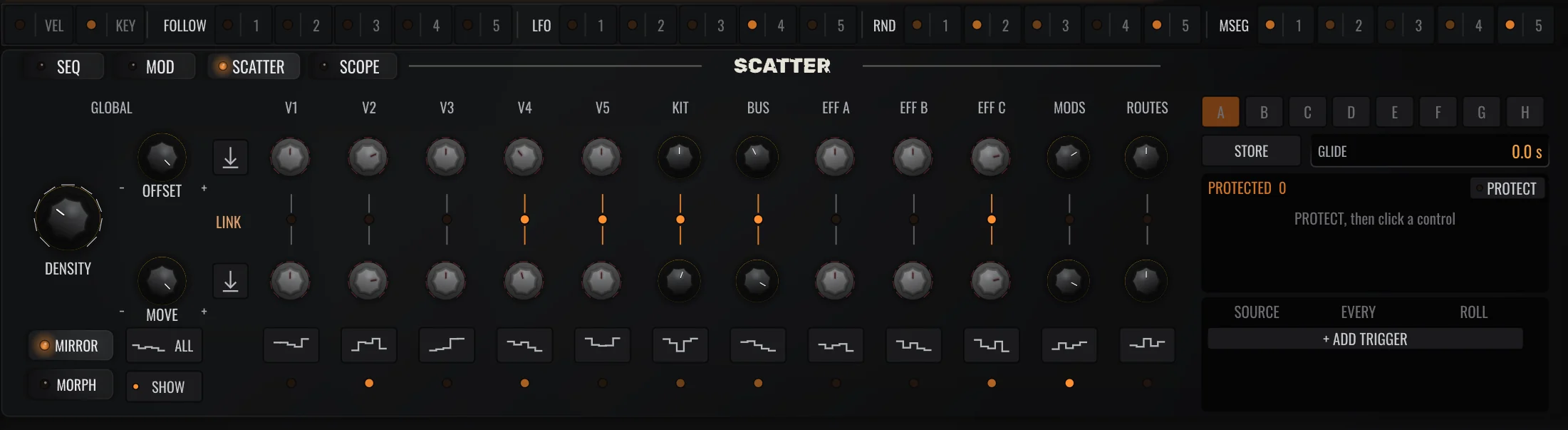Click the V1 offset knob
The width and height of the screenshot is (1568, 430).
coord(290,158)
